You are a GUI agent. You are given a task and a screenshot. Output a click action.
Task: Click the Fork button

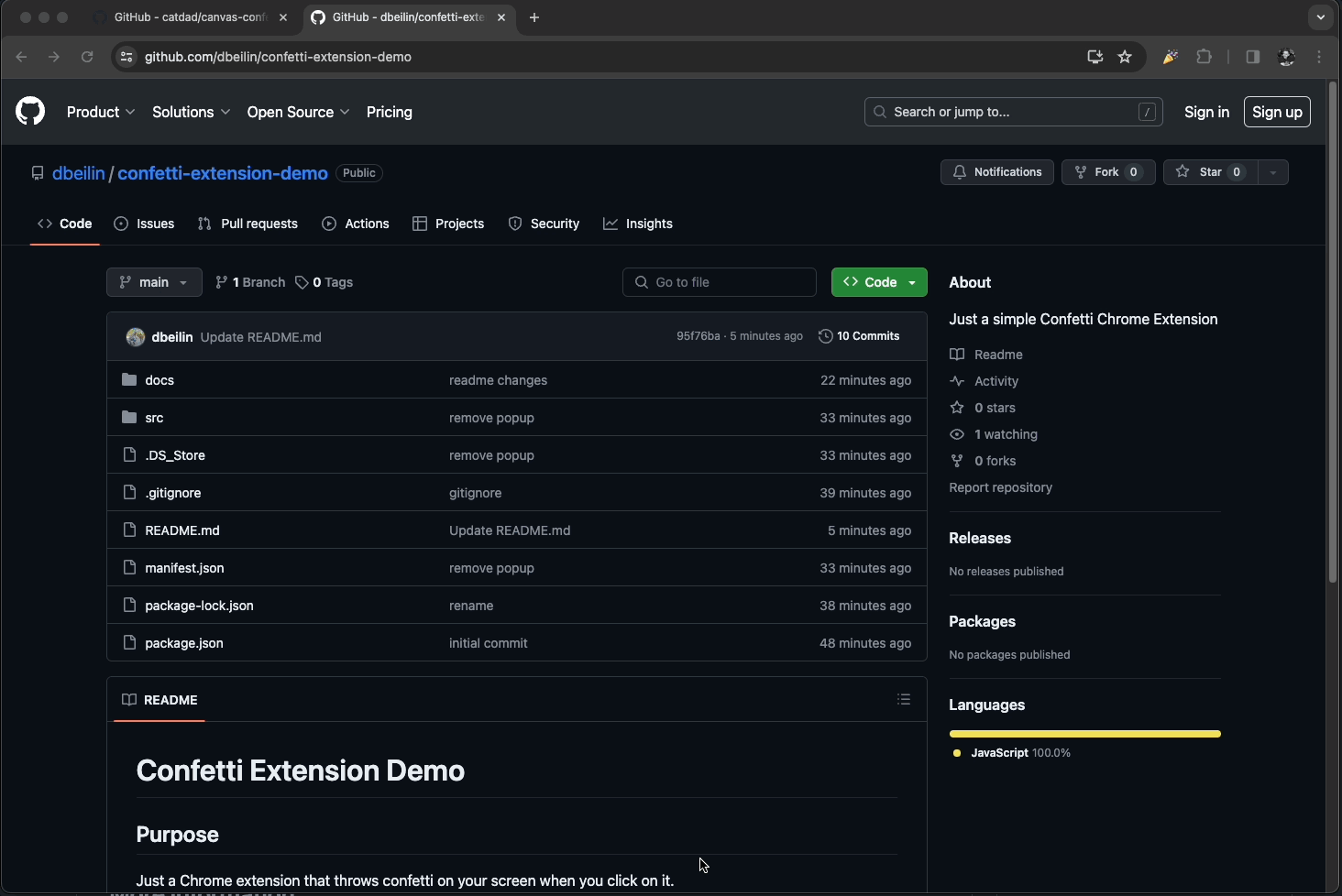point(1108,172)
